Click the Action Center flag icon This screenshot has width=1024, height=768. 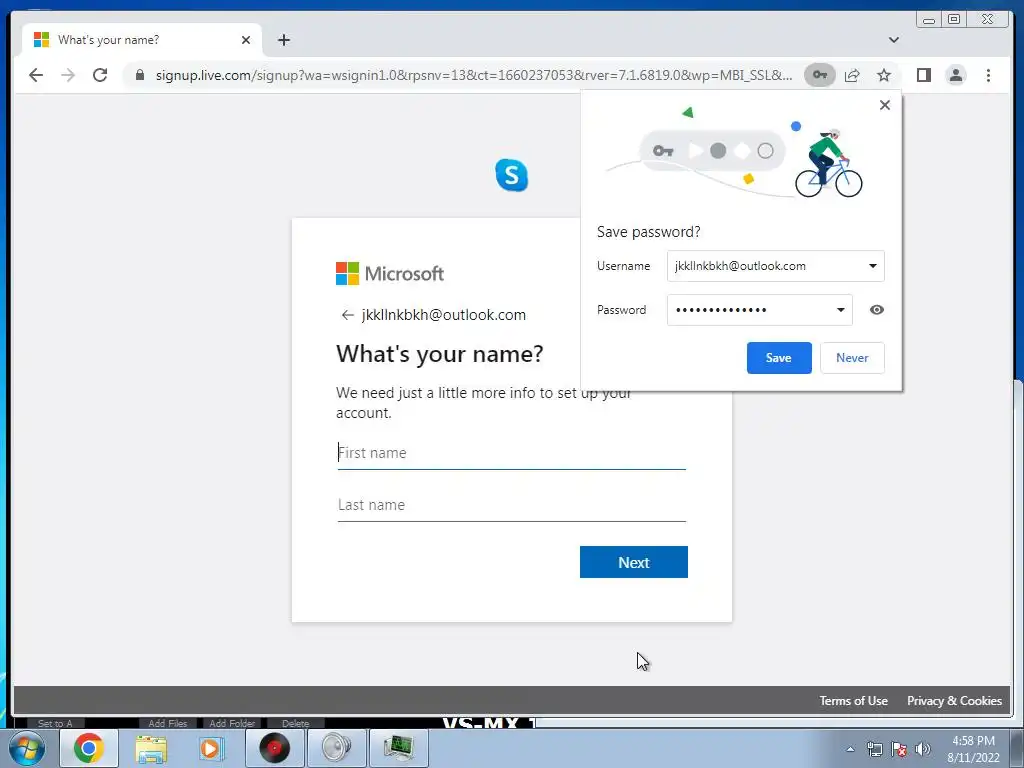(899, 749)
